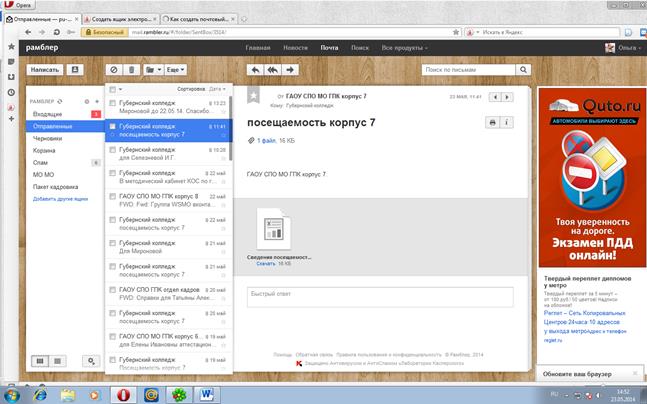Viewport: 647px width, 404px height.
Task: Open the settings gear at bottom of folder list
Action: (91, 361)
